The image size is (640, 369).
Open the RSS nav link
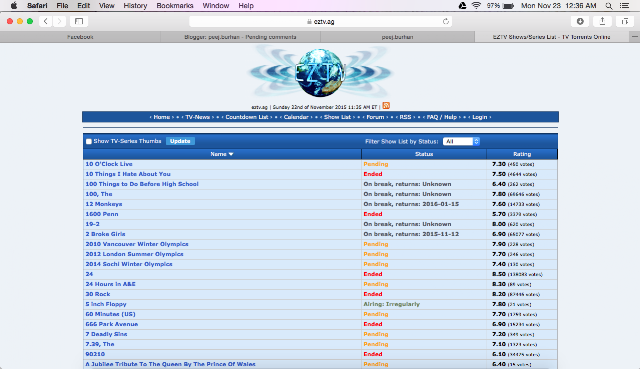coord(405,117)
